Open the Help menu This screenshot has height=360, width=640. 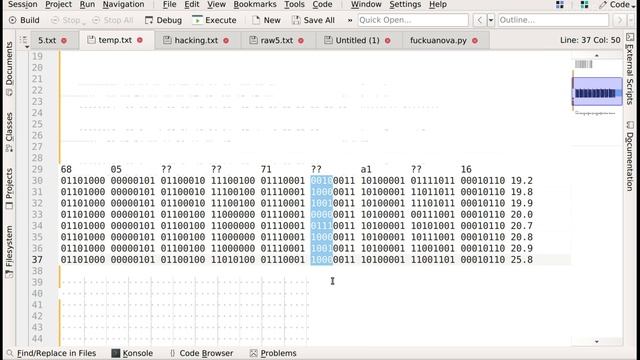coord(438,4)
